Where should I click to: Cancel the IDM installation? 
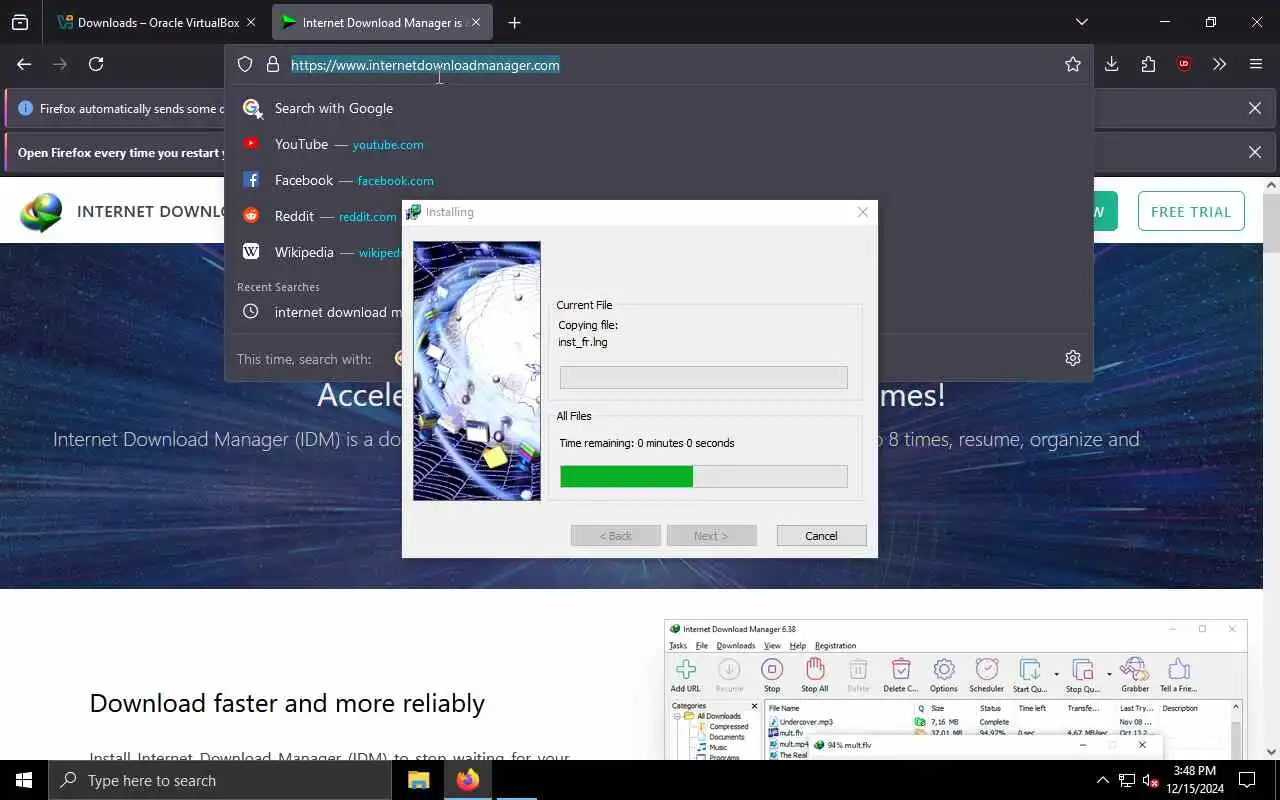click(x=821, y=536)
